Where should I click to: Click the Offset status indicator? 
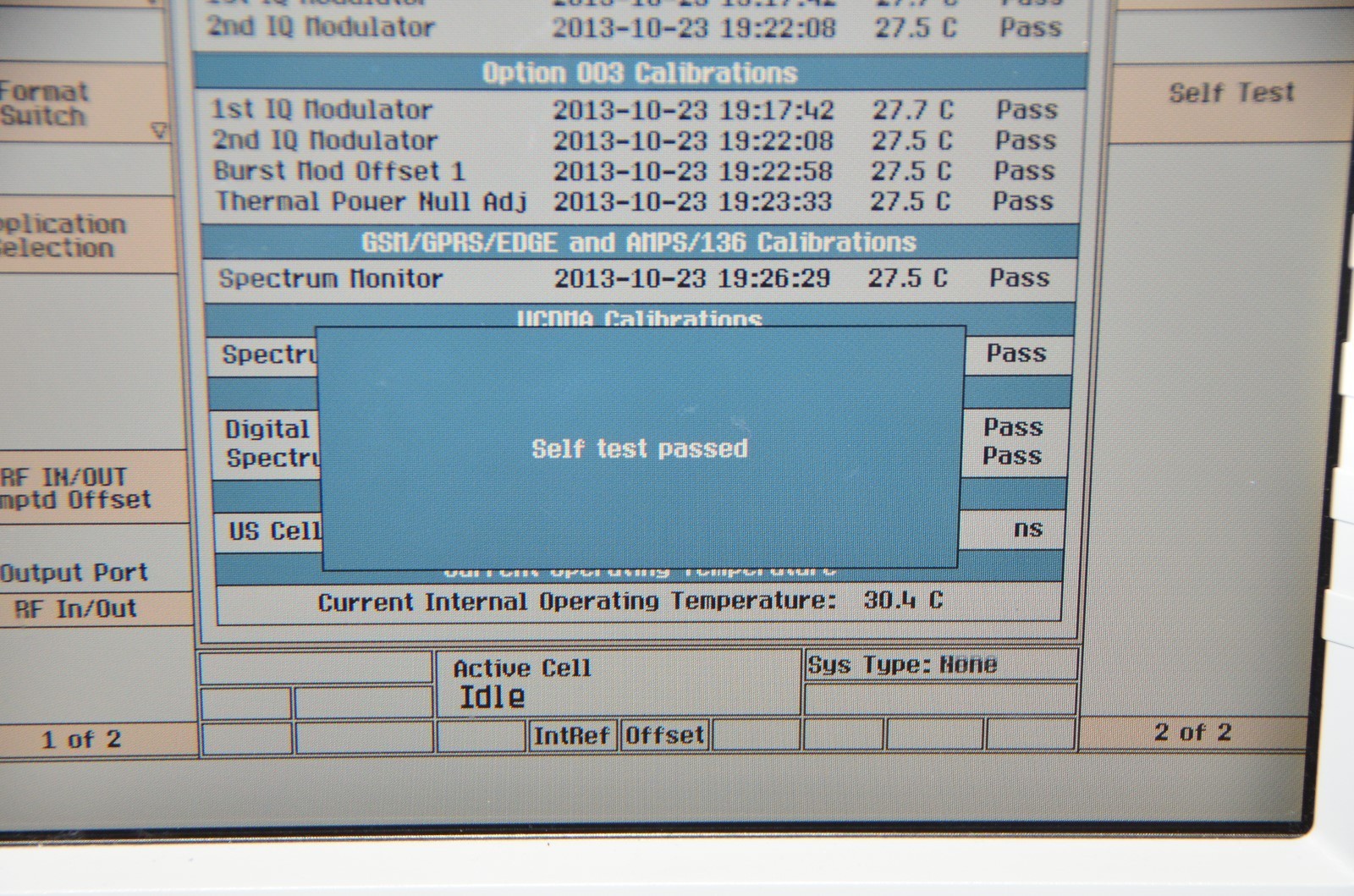(x=664, y=735)
